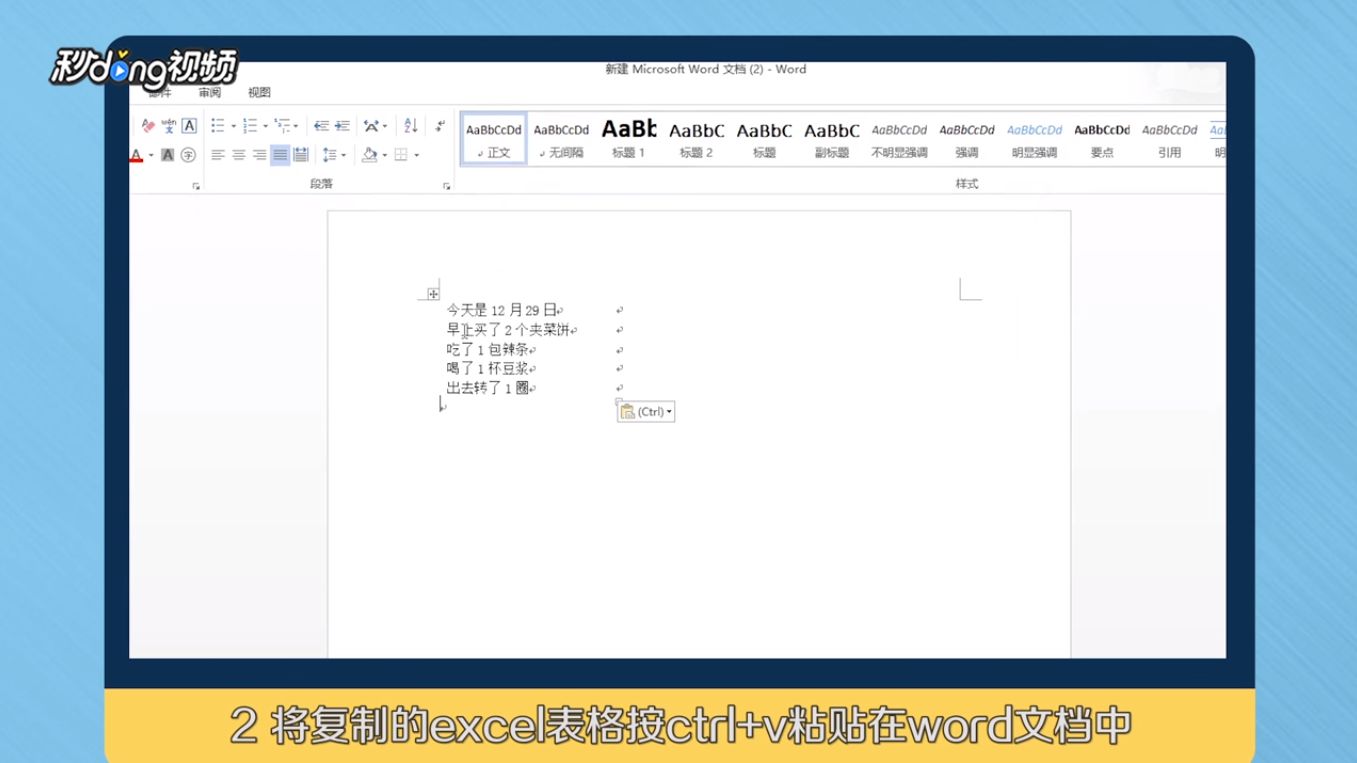Apply the 明显强调 style
This screenshot has height=763, width=1357.
1035,139
